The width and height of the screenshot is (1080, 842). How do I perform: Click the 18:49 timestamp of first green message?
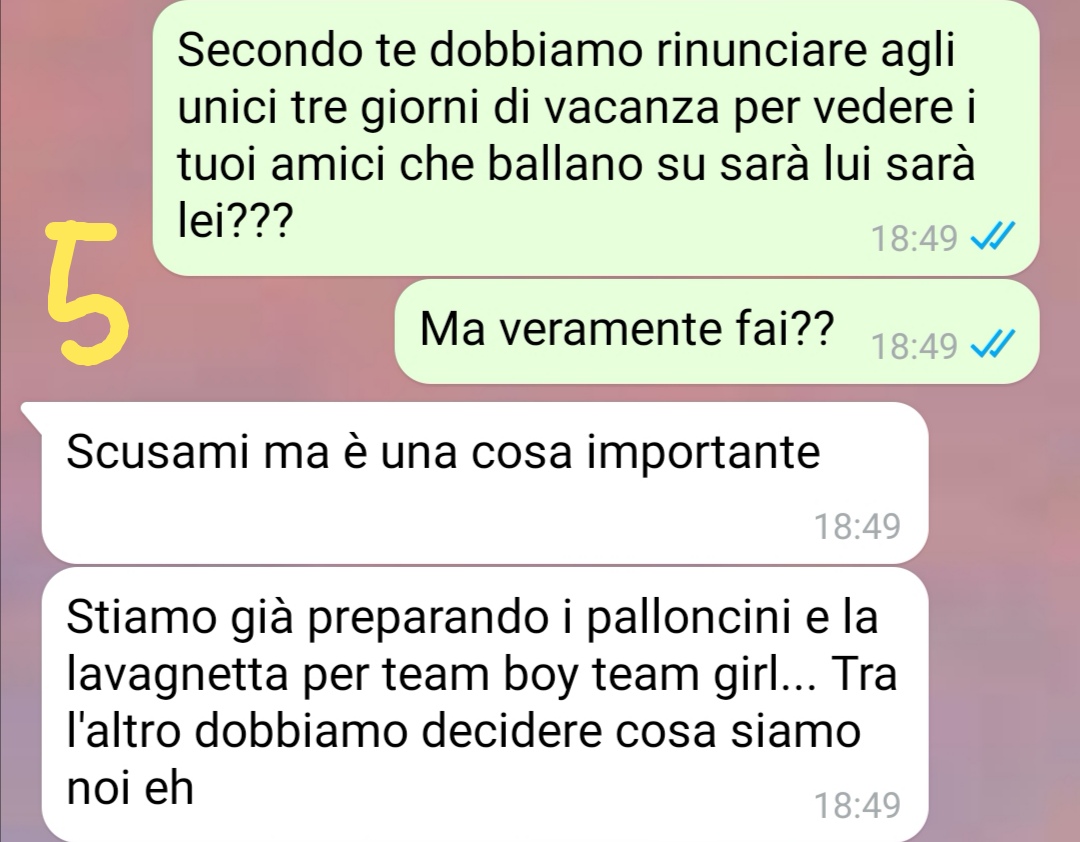[914, 239]
